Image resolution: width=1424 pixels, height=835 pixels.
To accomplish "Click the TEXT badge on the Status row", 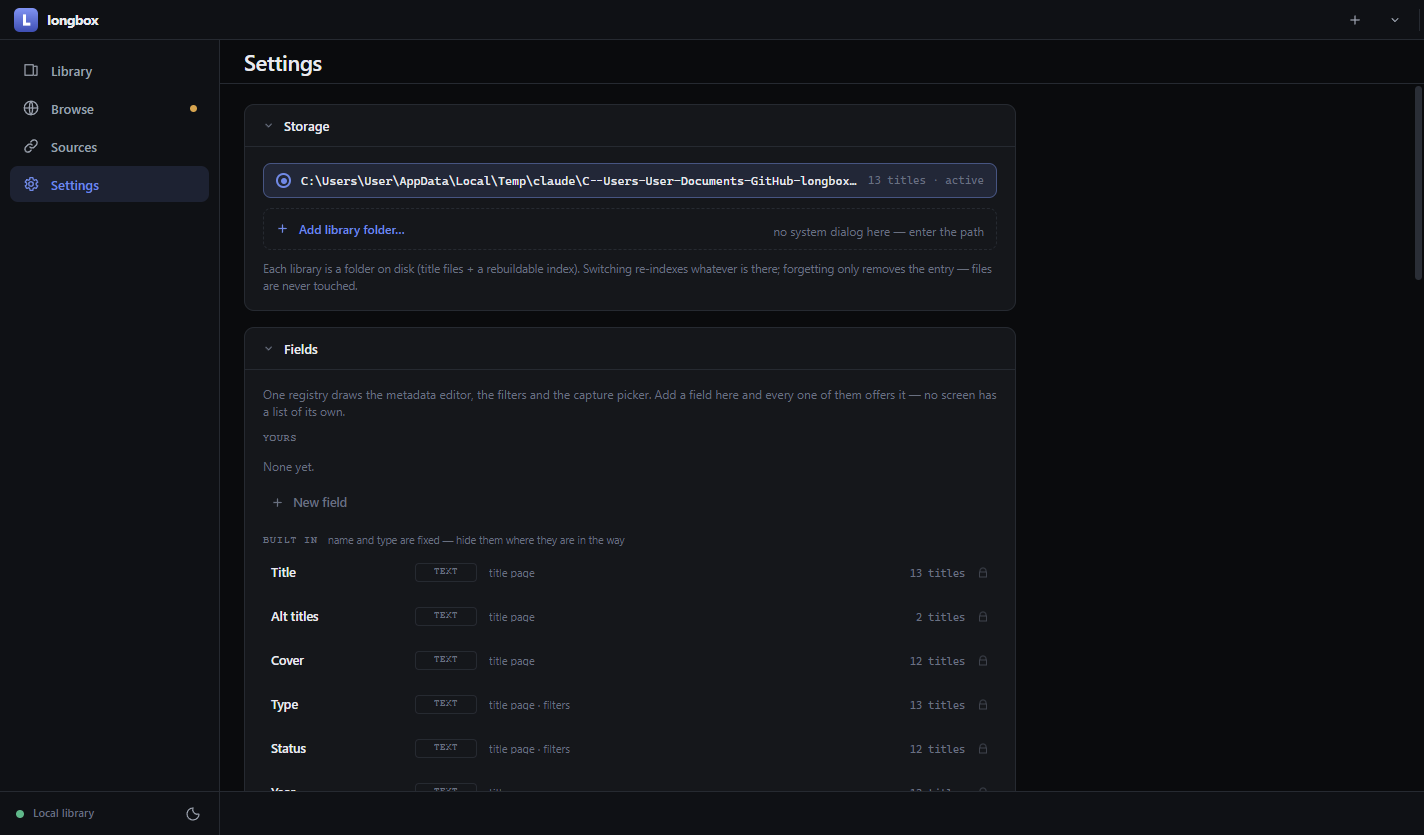I will click(446, 749).
